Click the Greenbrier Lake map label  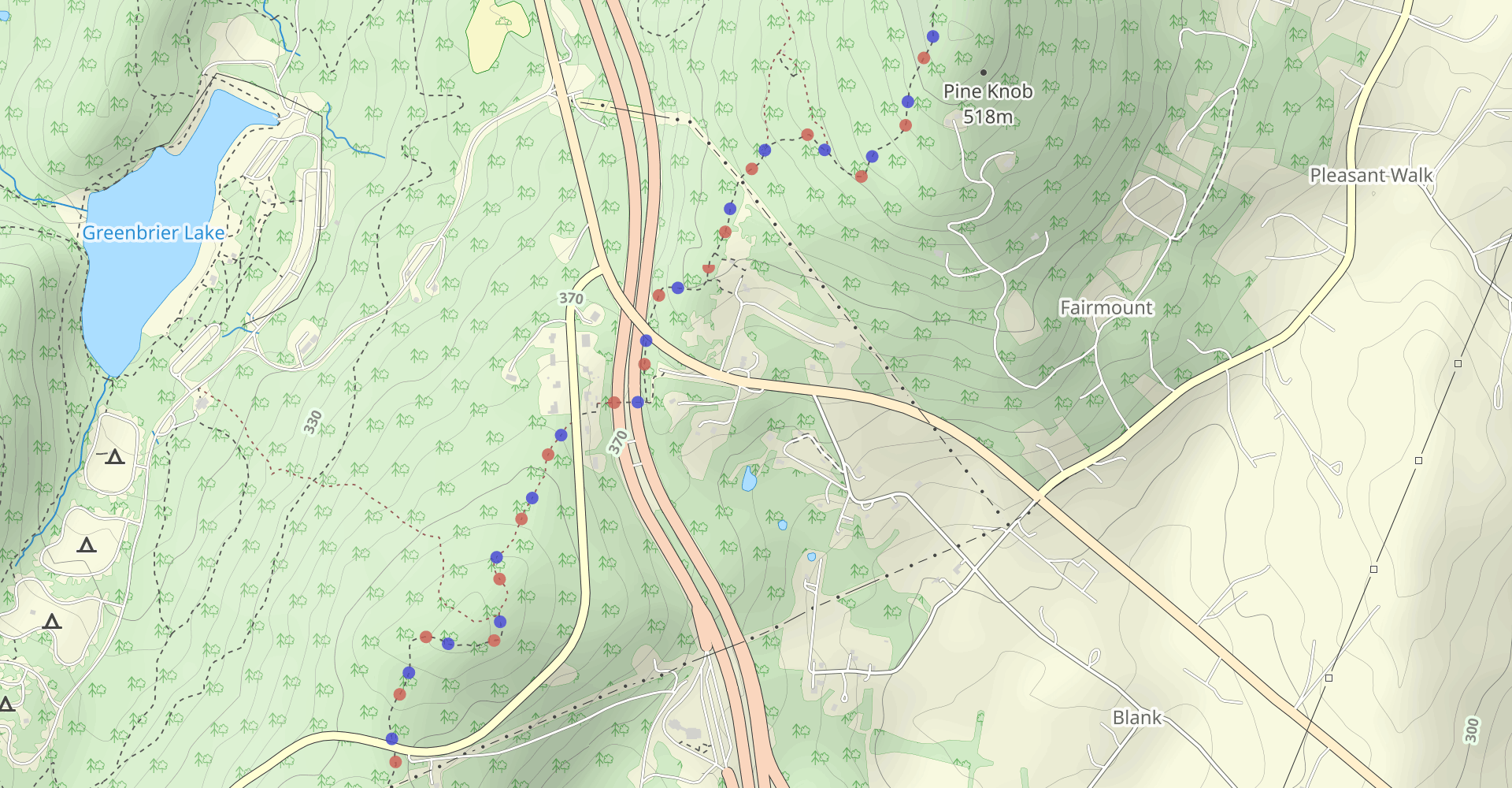click(154, 232)
